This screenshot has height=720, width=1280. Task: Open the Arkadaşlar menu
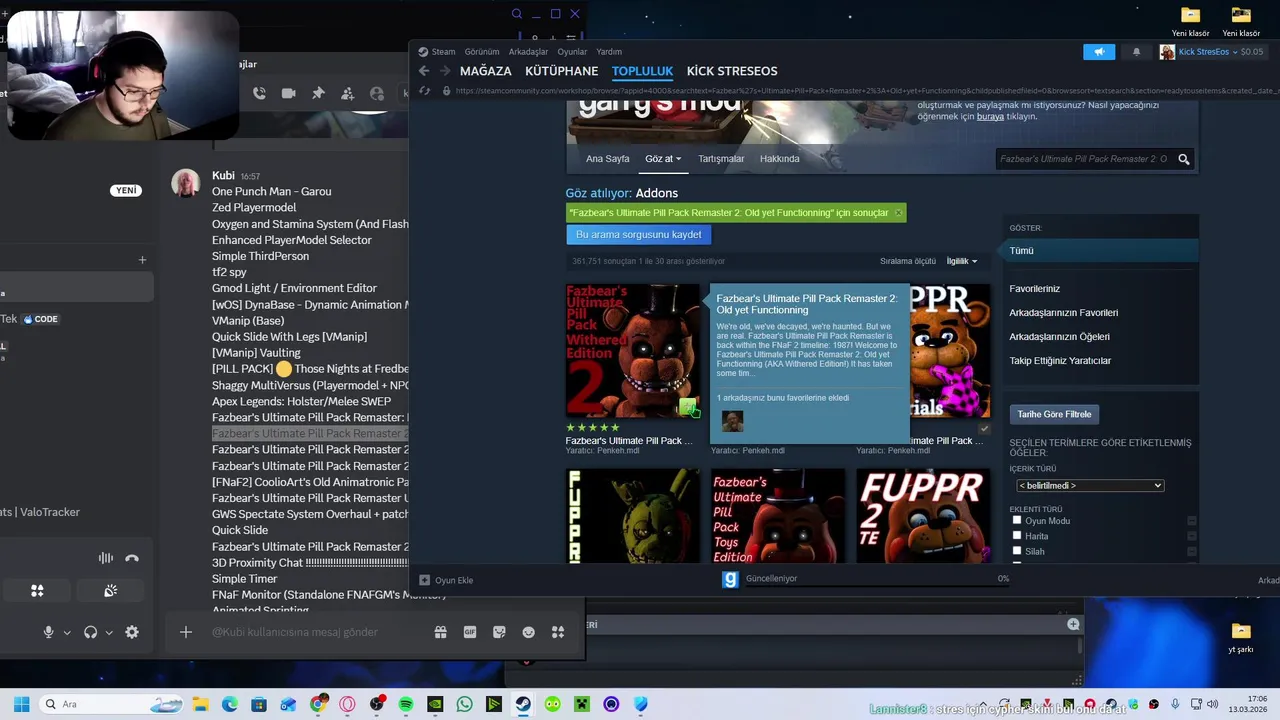coord(528,52)
